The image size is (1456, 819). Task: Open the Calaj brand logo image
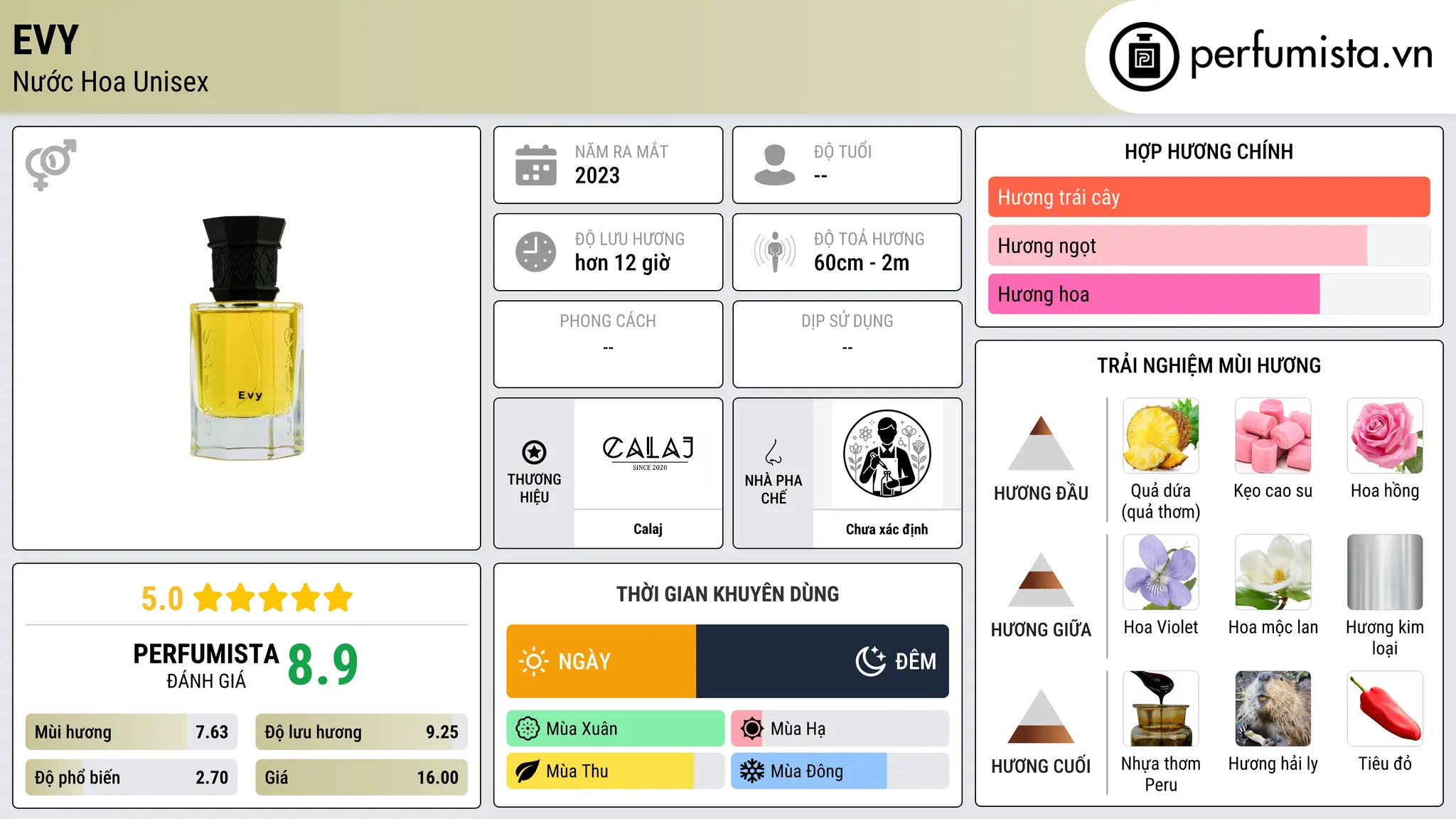click(x=648, y=453)
